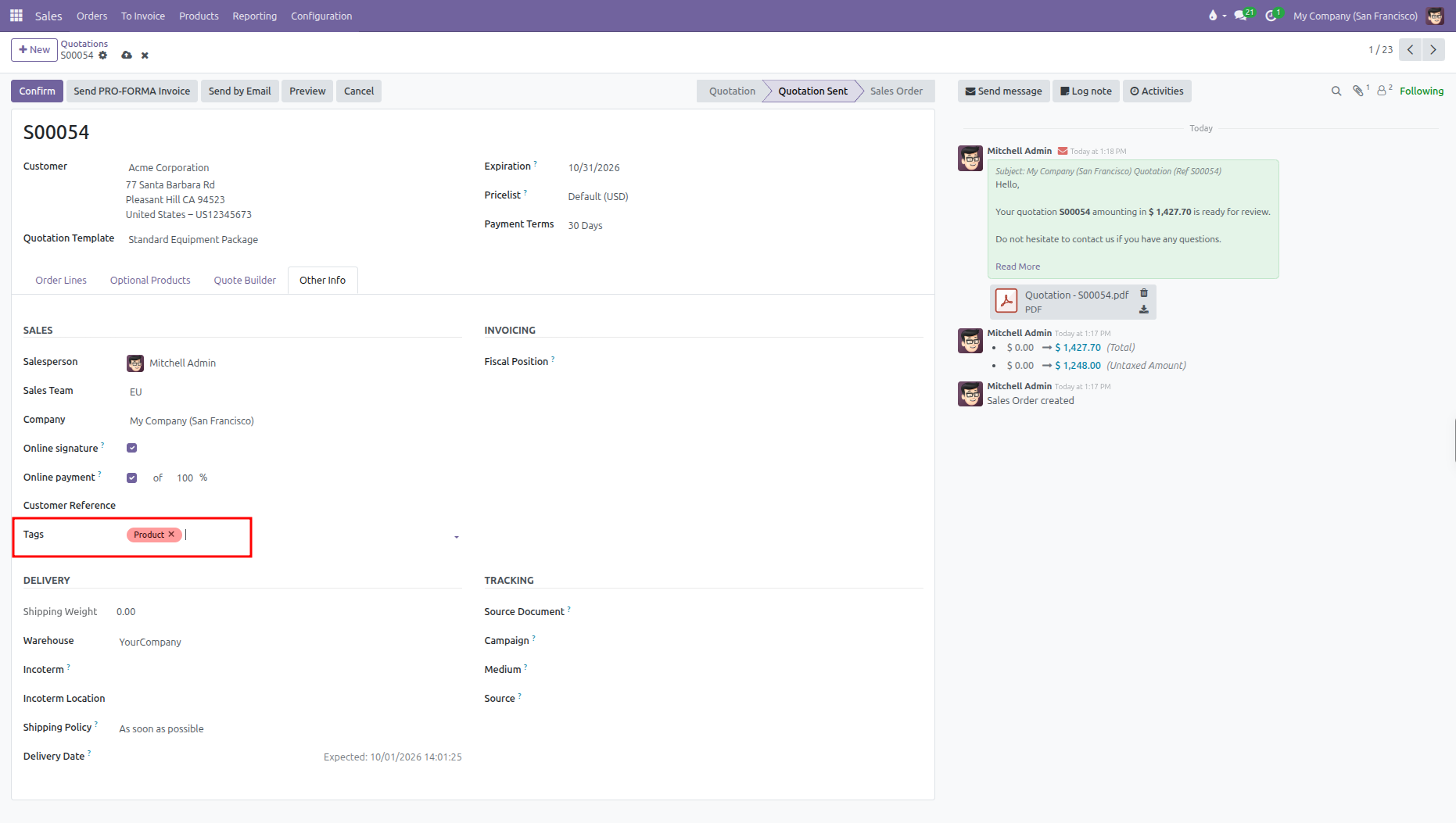Image resolution: width=1456 pixels, height=823 pixels.
Task: Open the conversations icon with 21 badge
Action: click(1242, 16)
